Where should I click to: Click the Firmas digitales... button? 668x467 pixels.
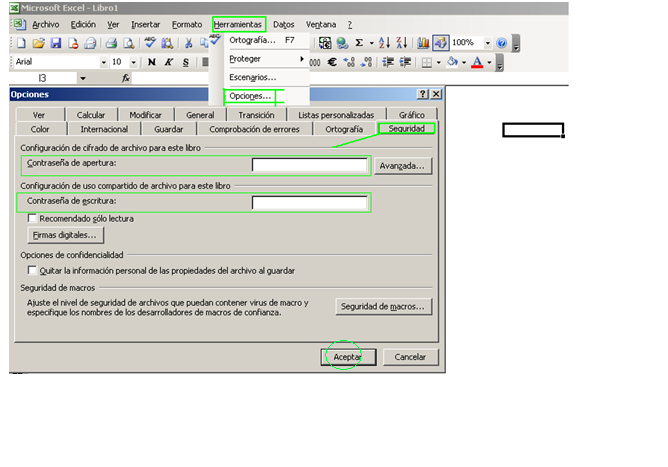(x=65, y=235)
